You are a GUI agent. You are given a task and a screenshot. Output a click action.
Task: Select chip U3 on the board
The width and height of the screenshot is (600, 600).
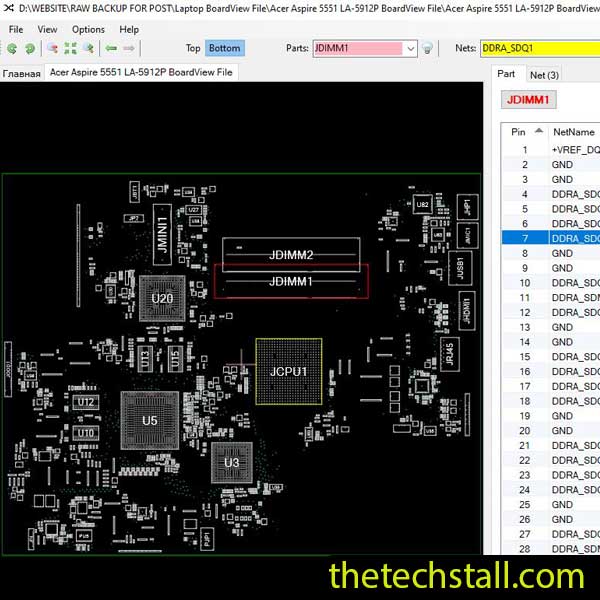pyautogui.click(x=232, y=463)
